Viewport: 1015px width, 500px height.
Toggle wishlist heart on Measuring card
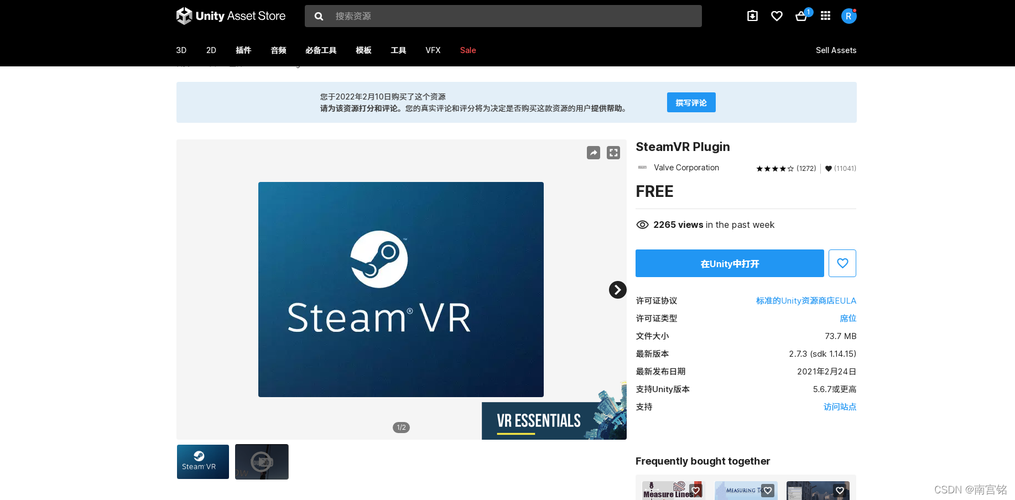click(767, 490)
